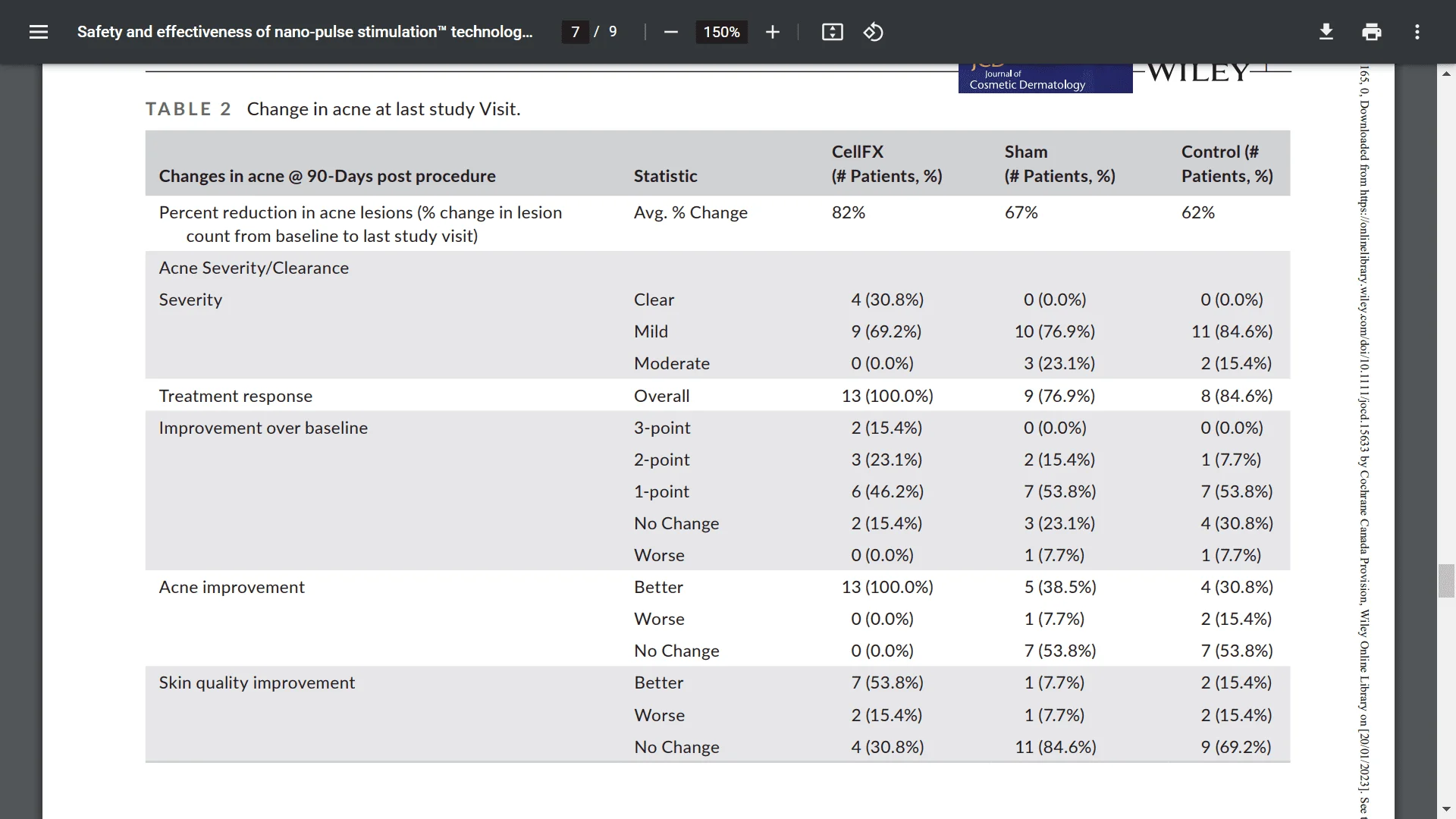
Task: Click the '3-point' statistic cell
Action: tap(662, 428)
